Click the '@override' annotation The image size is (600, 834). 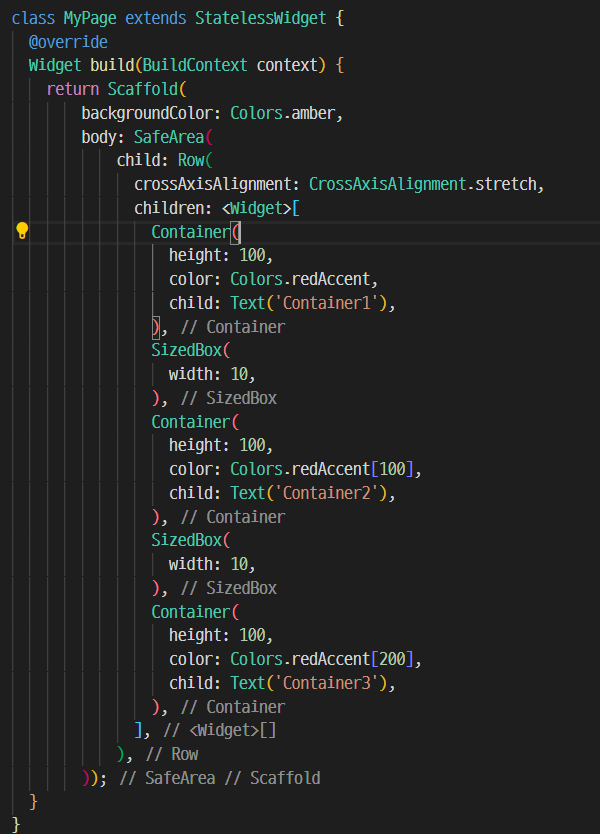(68, 42)
